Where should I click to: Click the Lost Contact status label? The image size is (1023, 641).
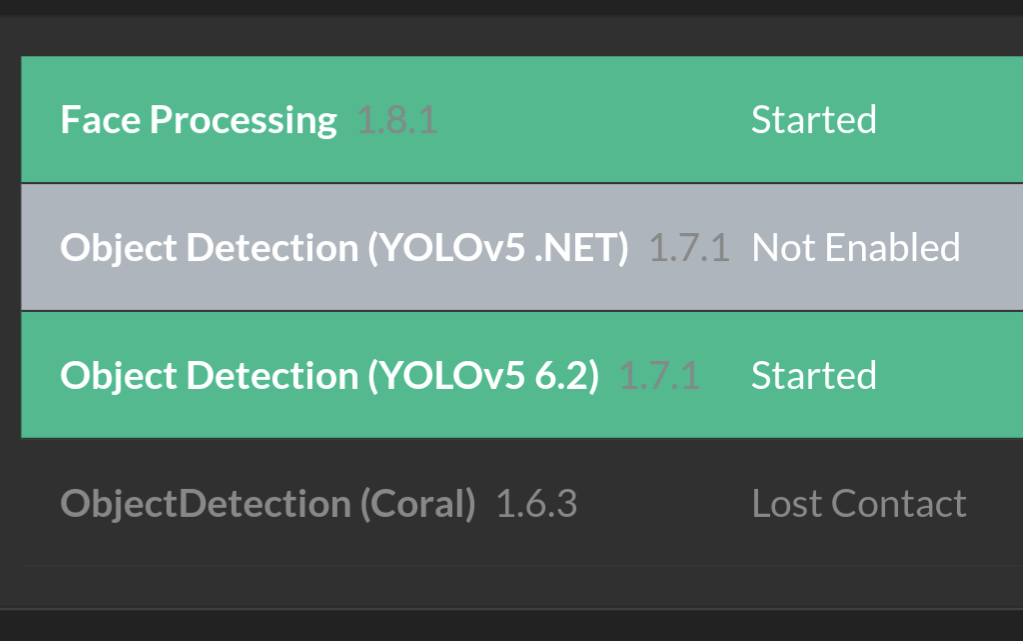(858, 503)
